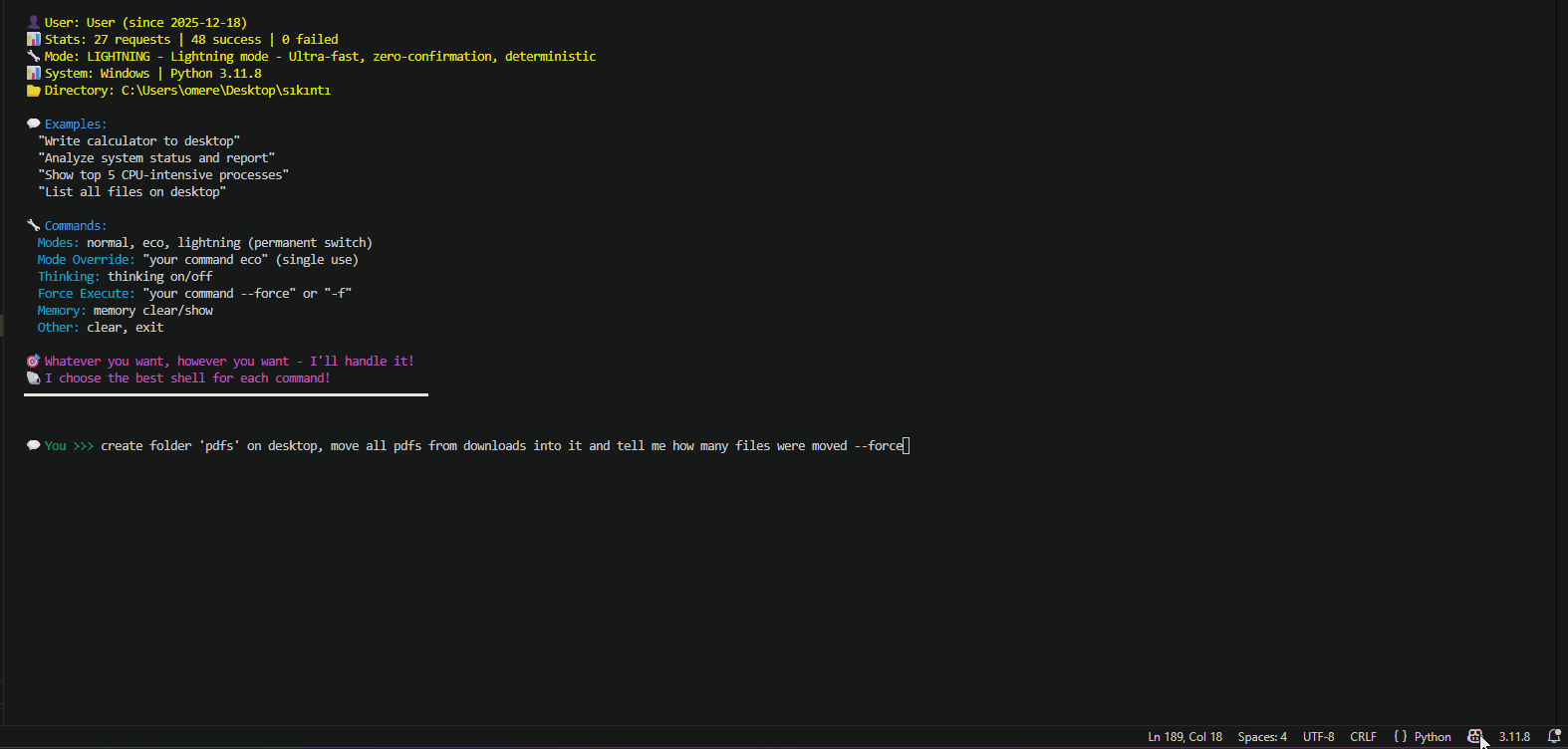Viewport: 1568px width, 749px height.
Task: Click 'Whatever you want, however you want' line
Action: point(229,362)
